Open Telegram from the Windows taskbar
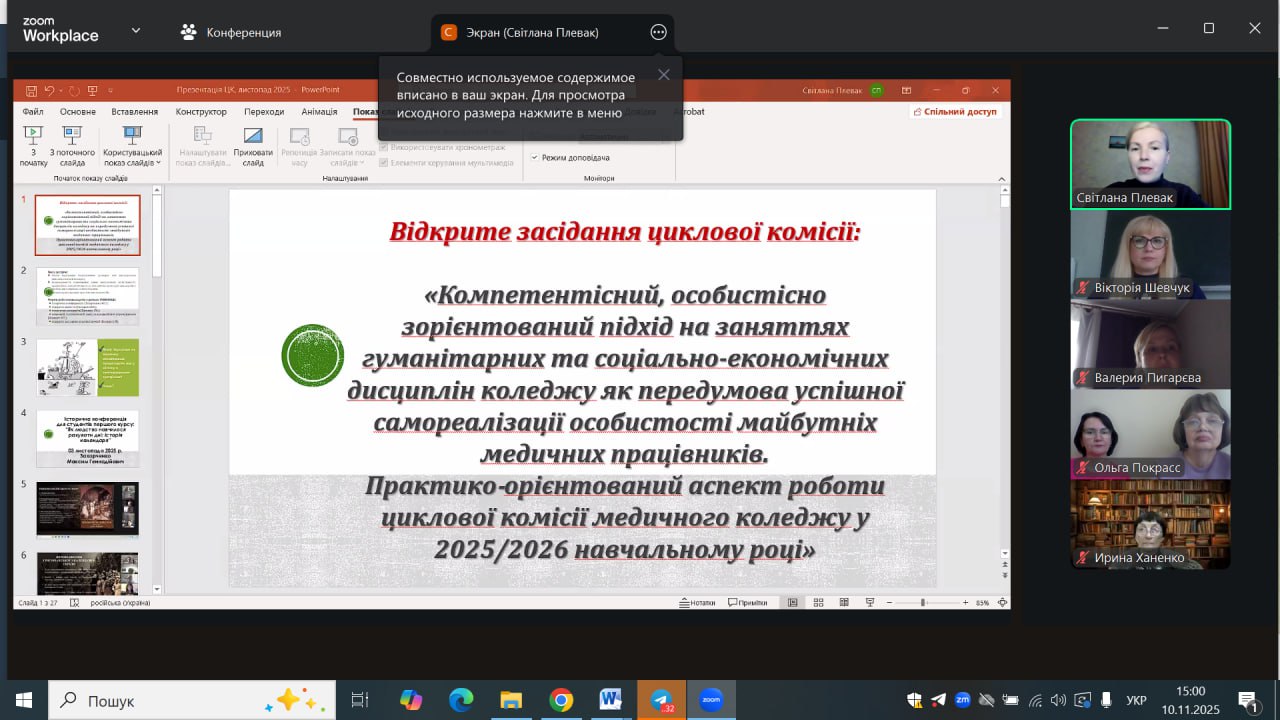1280x720 pixels. tap(661, 700)
